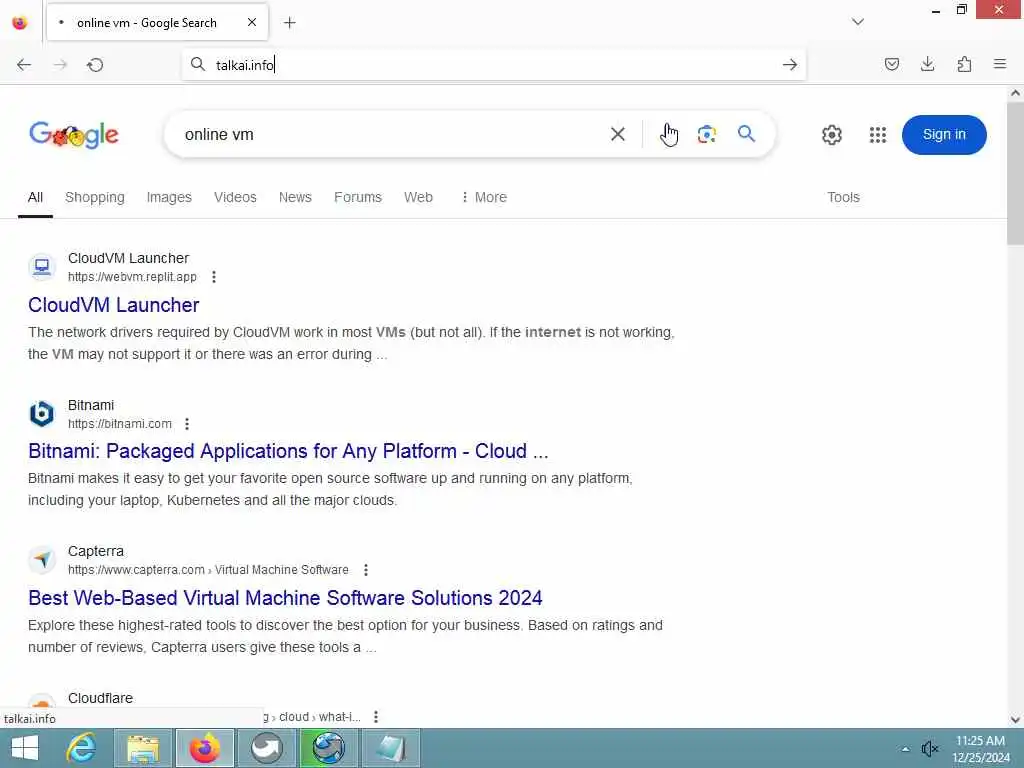Screen dimensions: 1024x768
Task: Open the Firefox downloads panel
Action: 927,64
